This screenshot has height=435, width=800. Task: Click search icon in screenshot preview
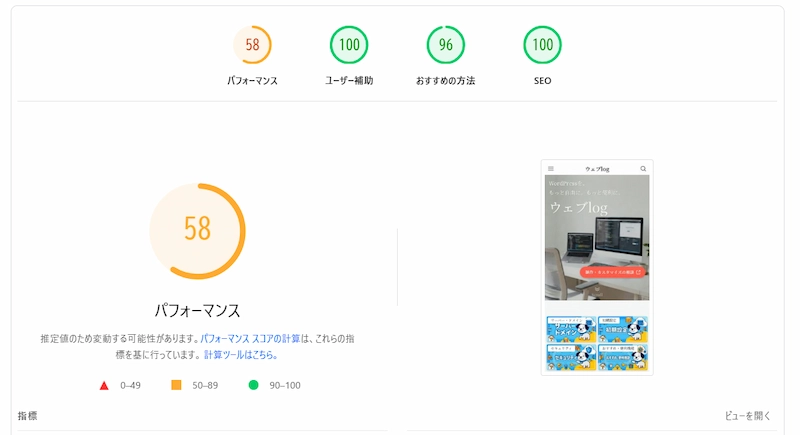643,169
